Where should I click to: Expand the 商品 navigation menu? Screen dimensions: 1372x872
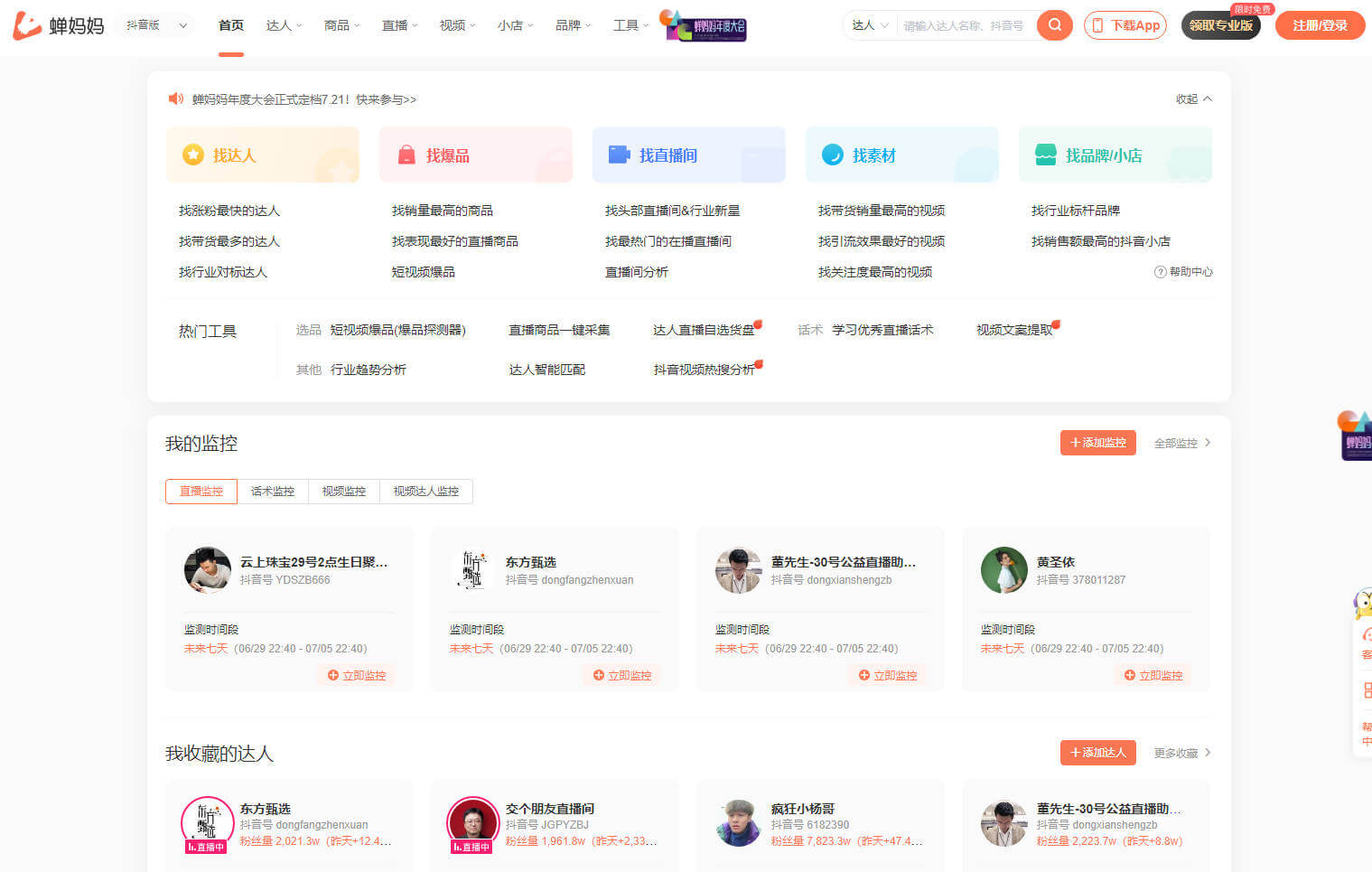(341, 25)
